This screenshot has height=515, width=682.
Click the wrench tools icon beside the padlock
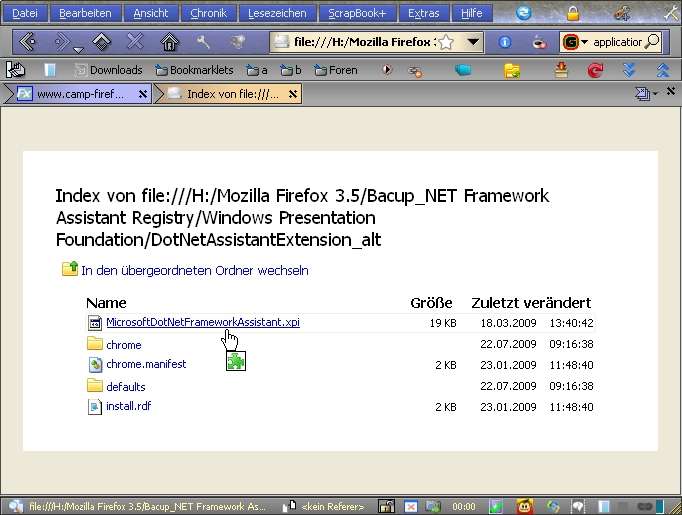[x=622, y=13]
